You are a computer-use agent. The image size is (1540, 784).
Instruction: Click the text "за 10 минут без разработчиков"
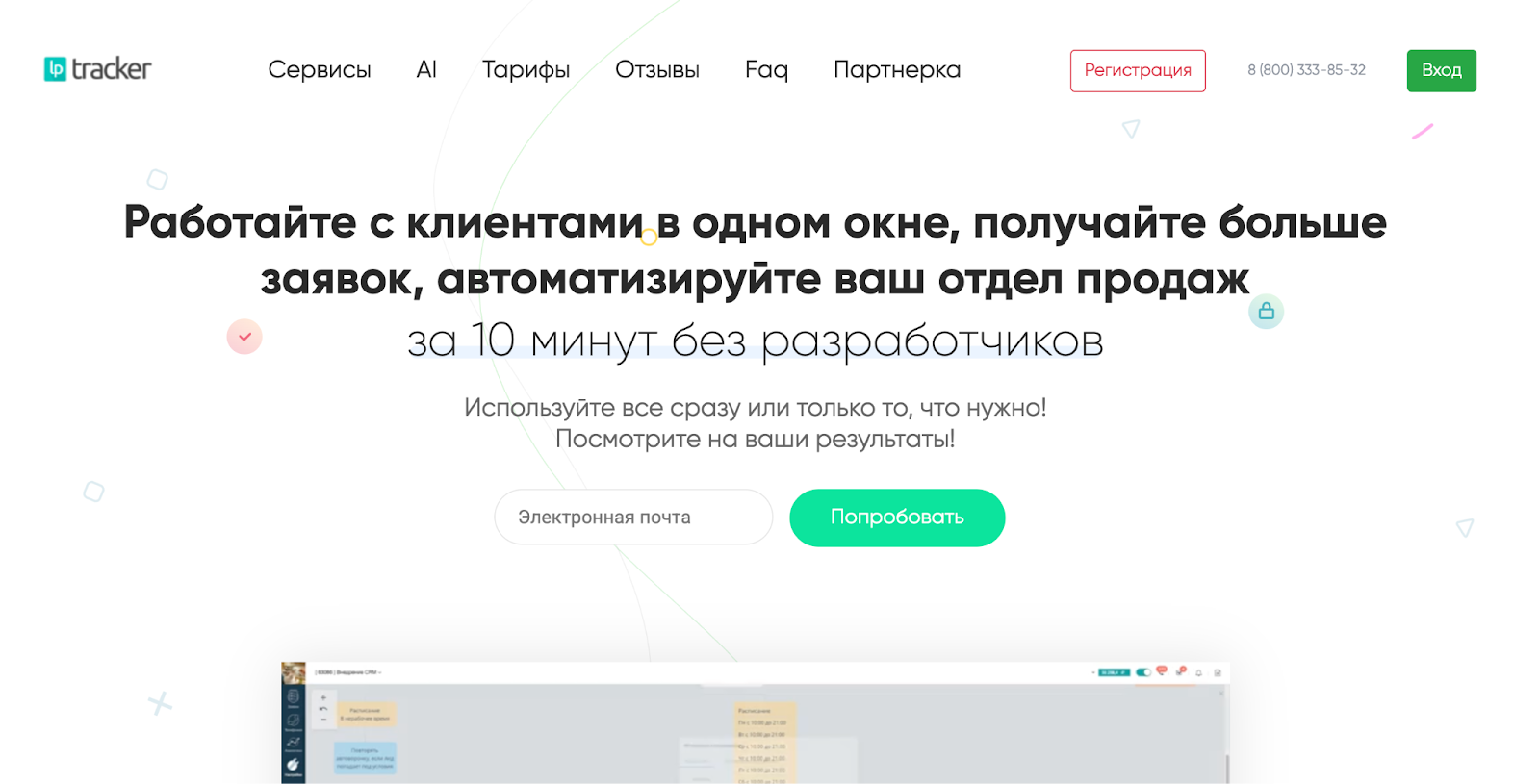tap(756, 341)
